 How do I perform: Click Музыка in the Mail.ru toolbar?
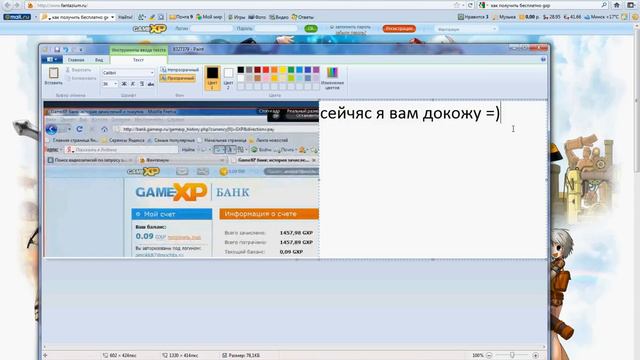coord(504,17)
